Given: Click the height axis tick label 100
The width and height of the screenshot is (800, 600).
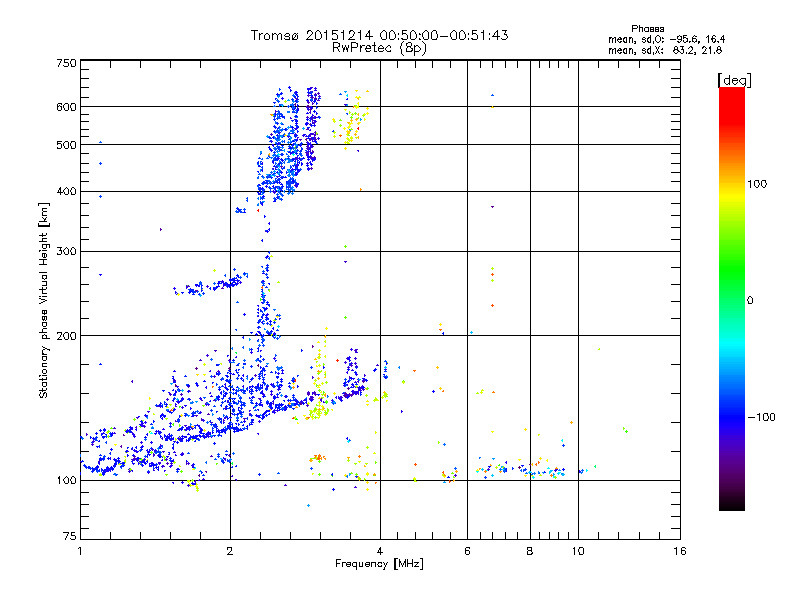Looking at the screenshot, I should (x=66, y=480).
